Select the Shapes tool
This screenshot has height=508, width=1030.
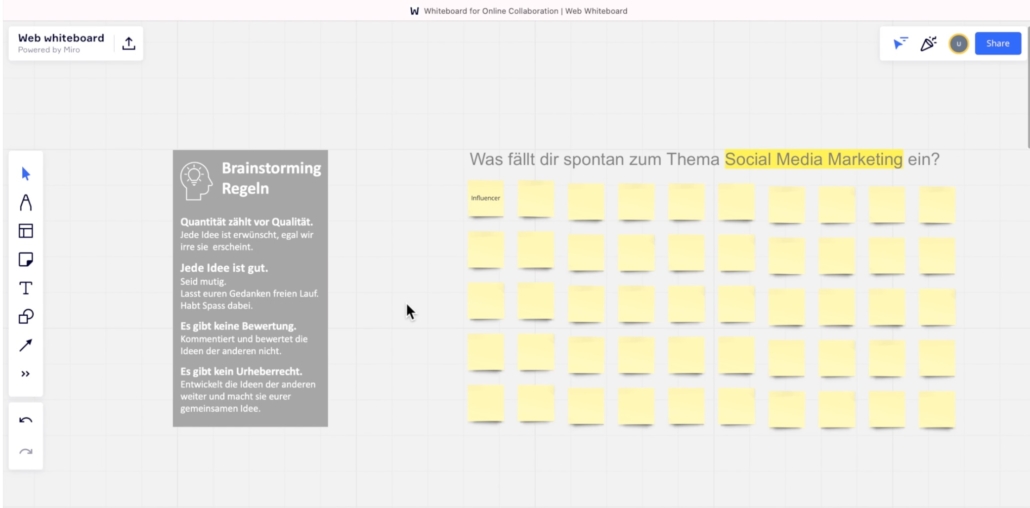[x=26, y=317]
